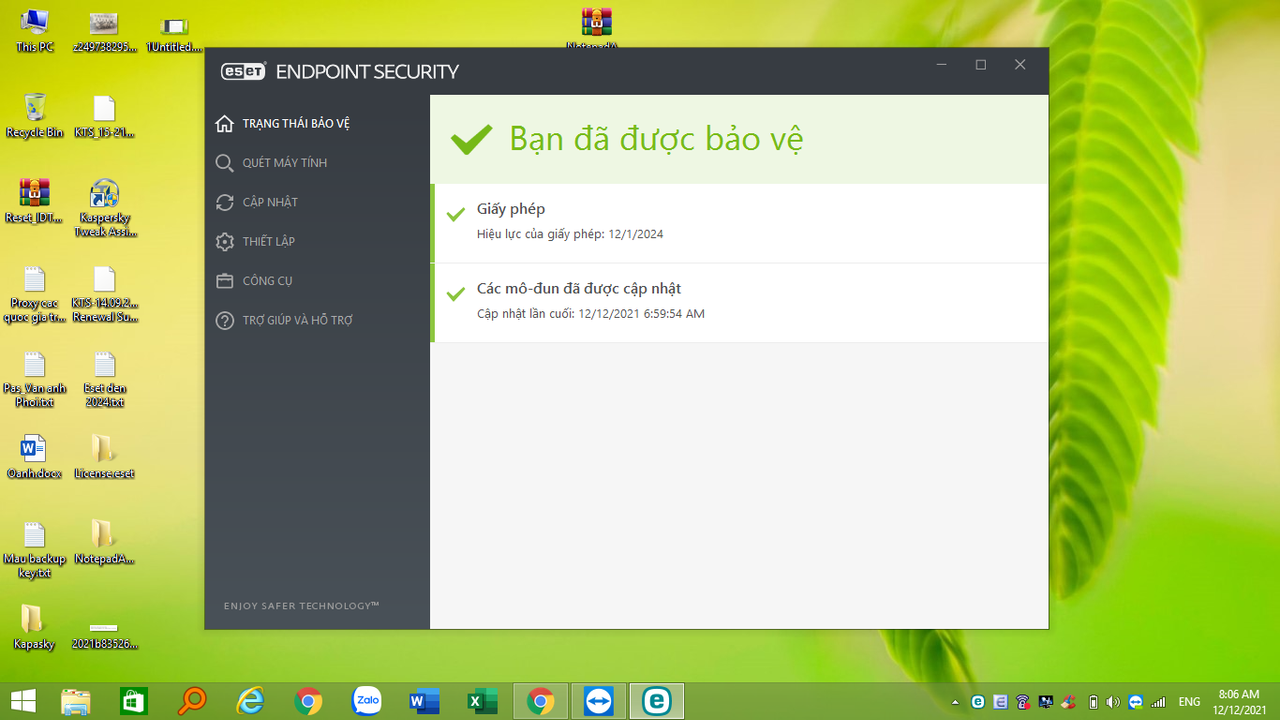Switch ENG input language indicator

click(x=1190, y=702)
